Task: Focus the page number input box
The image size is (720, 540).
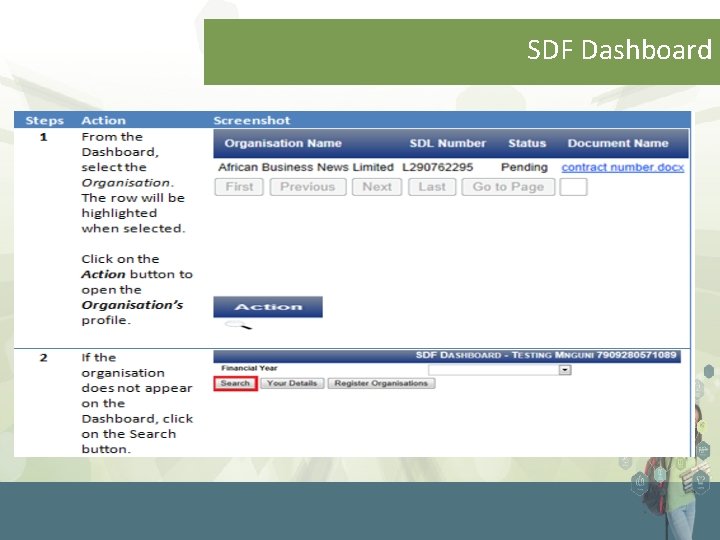Action: click(573, 187)
